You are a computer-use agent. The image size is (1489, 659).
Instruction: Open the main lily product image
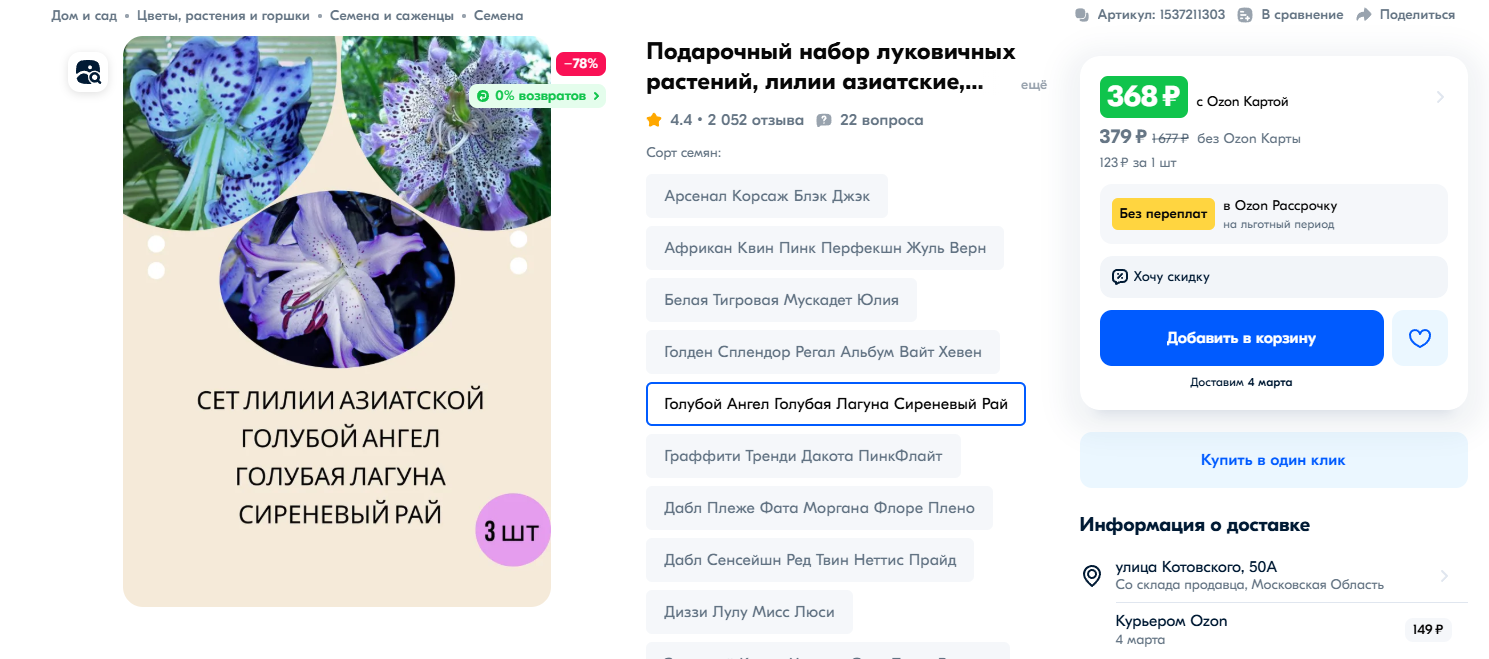337,321
